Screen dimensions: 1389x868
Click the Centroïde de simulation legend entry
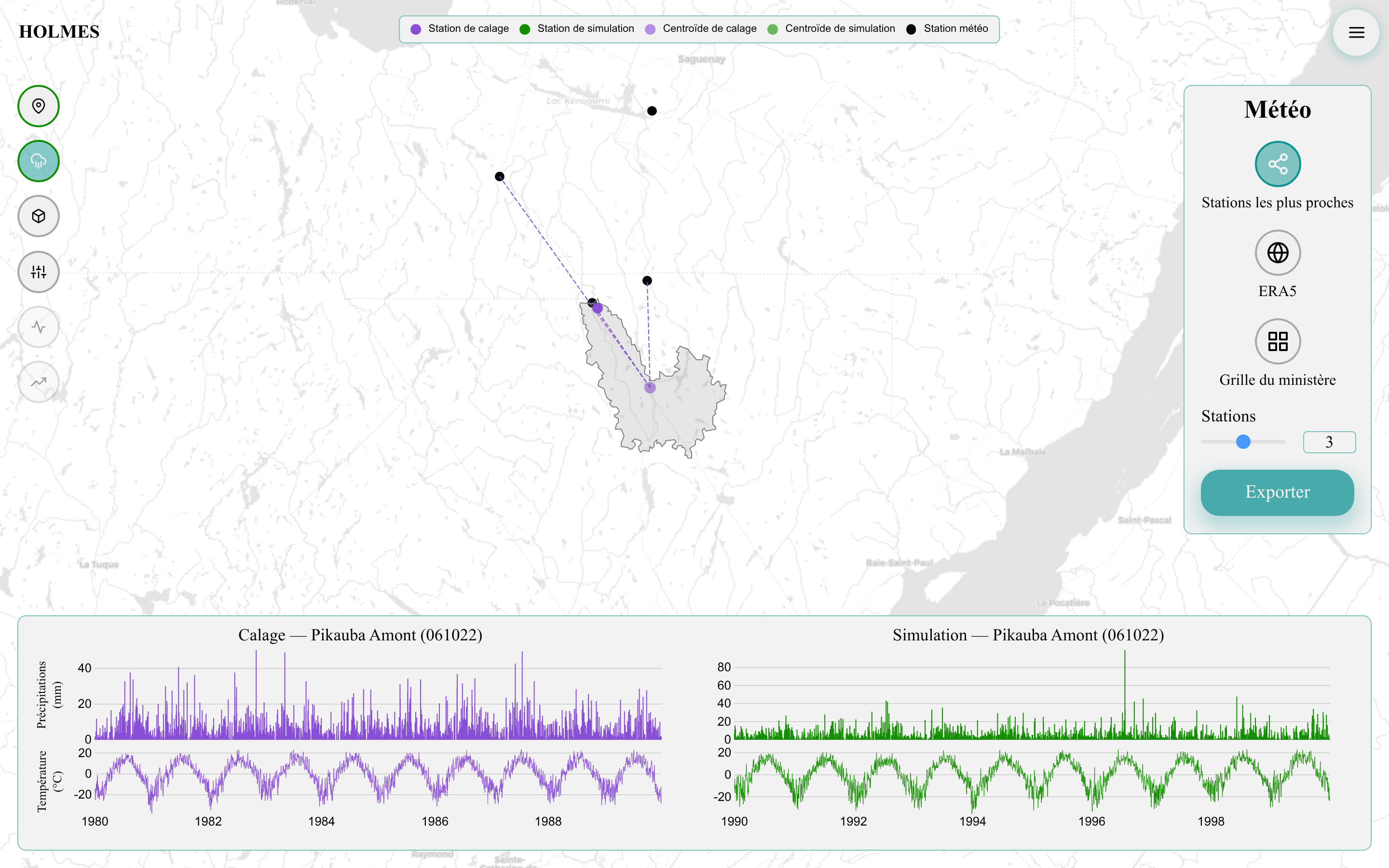(x=831, y=29)
